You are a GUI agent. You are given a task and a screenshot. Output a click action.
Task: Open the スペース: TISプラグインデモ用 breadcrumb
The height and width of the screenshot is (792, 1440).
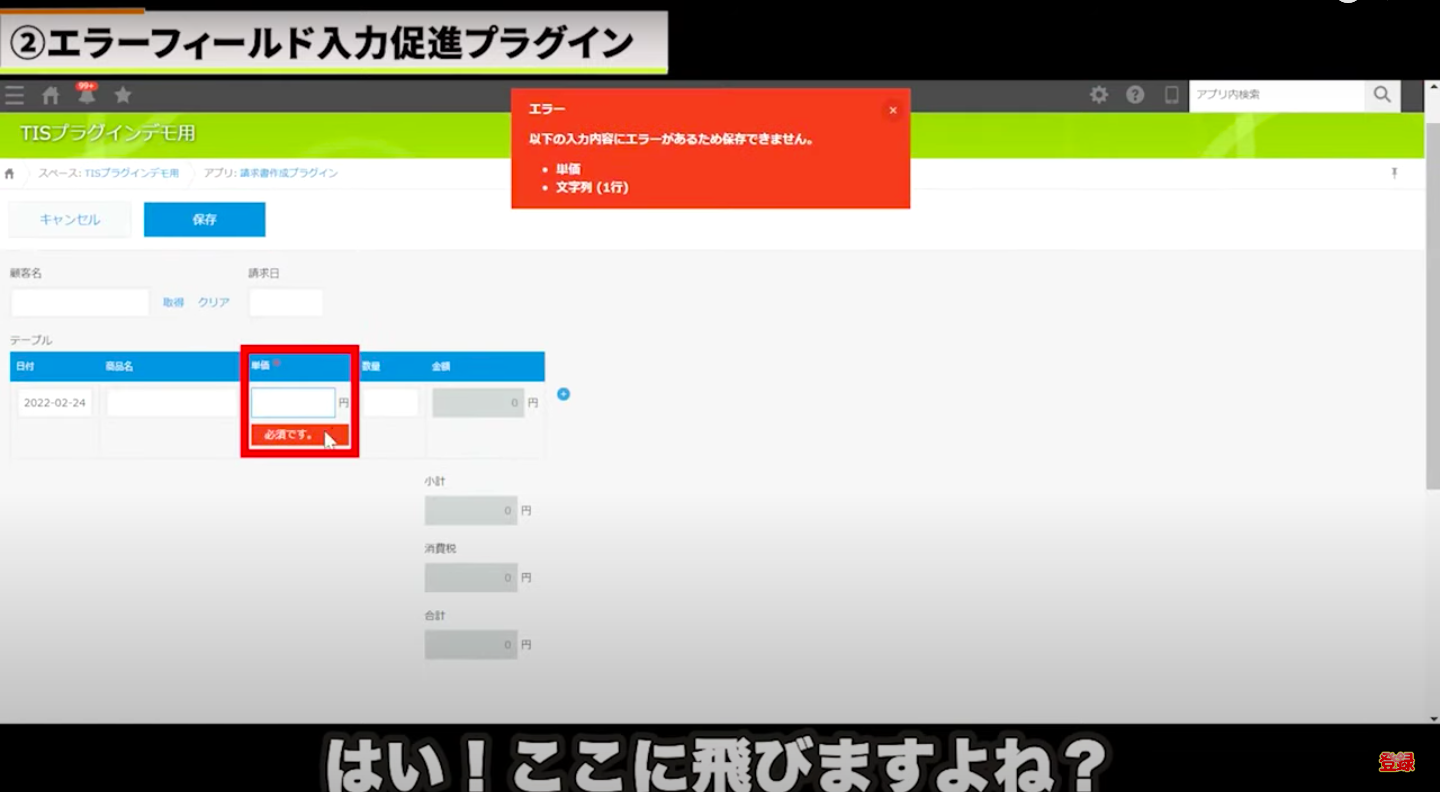109,173
